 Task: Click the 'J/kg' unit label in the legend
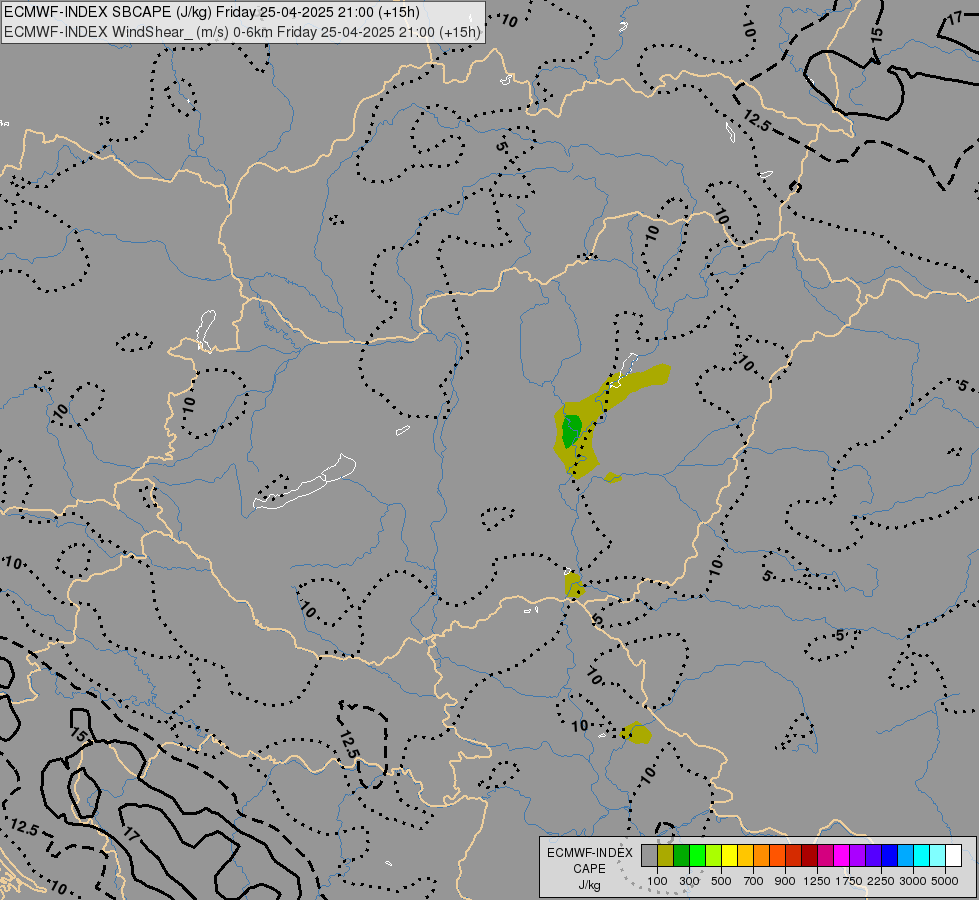click(589, 885)
